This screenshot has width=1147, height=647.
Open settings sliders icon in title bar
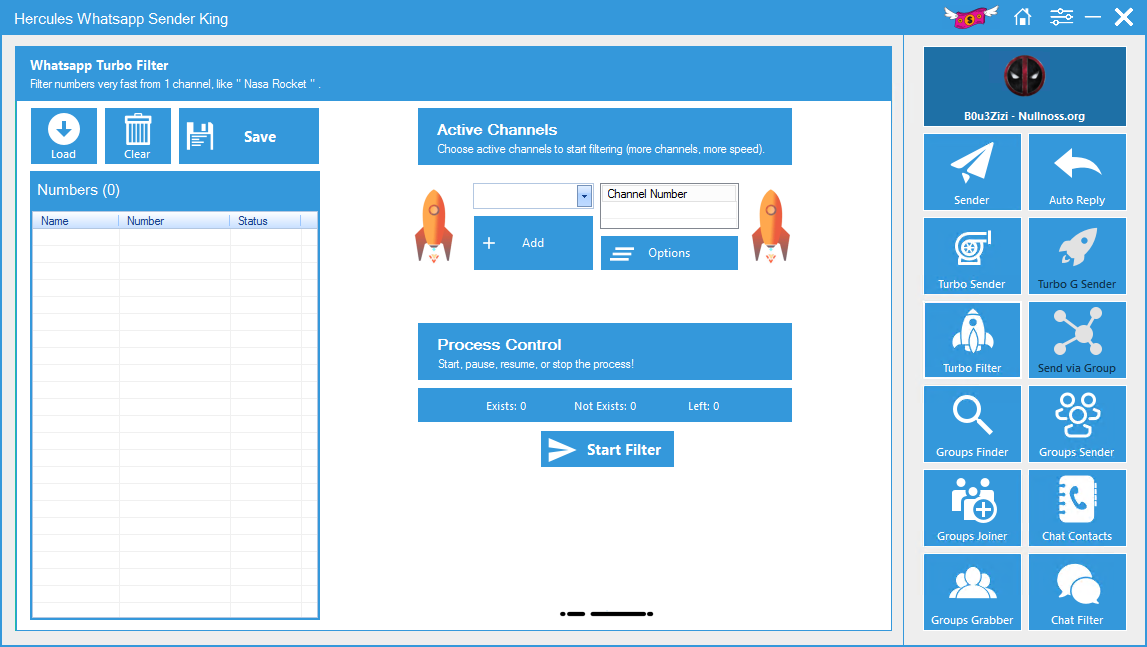pos(1061,17)
